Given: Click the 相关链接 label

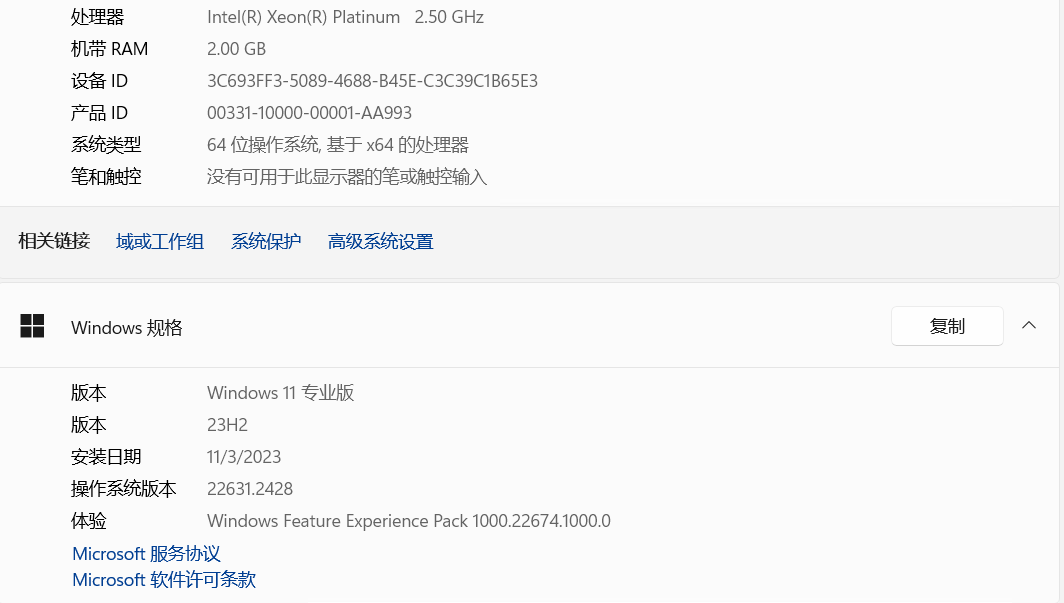Looking at the screenshot, I should point(54,241).
